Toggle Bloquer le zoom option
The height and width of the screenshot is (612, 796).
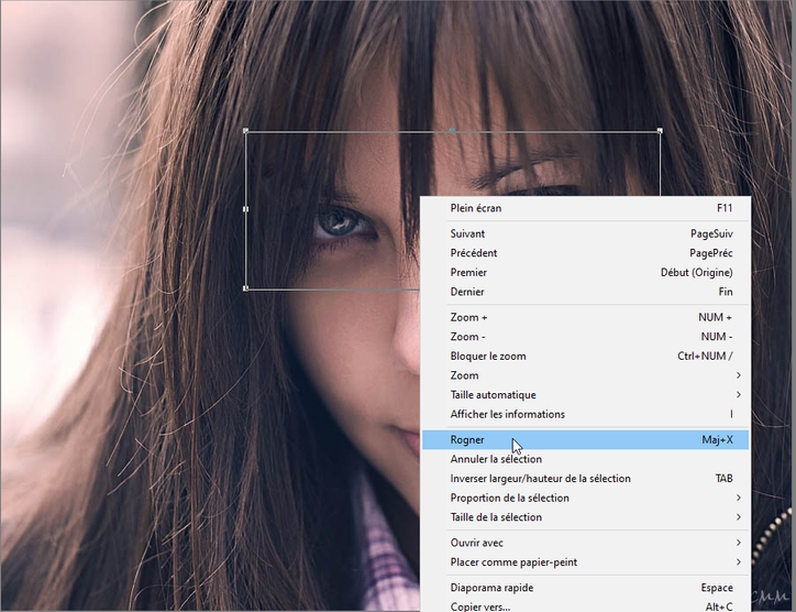tap(488, 356)
